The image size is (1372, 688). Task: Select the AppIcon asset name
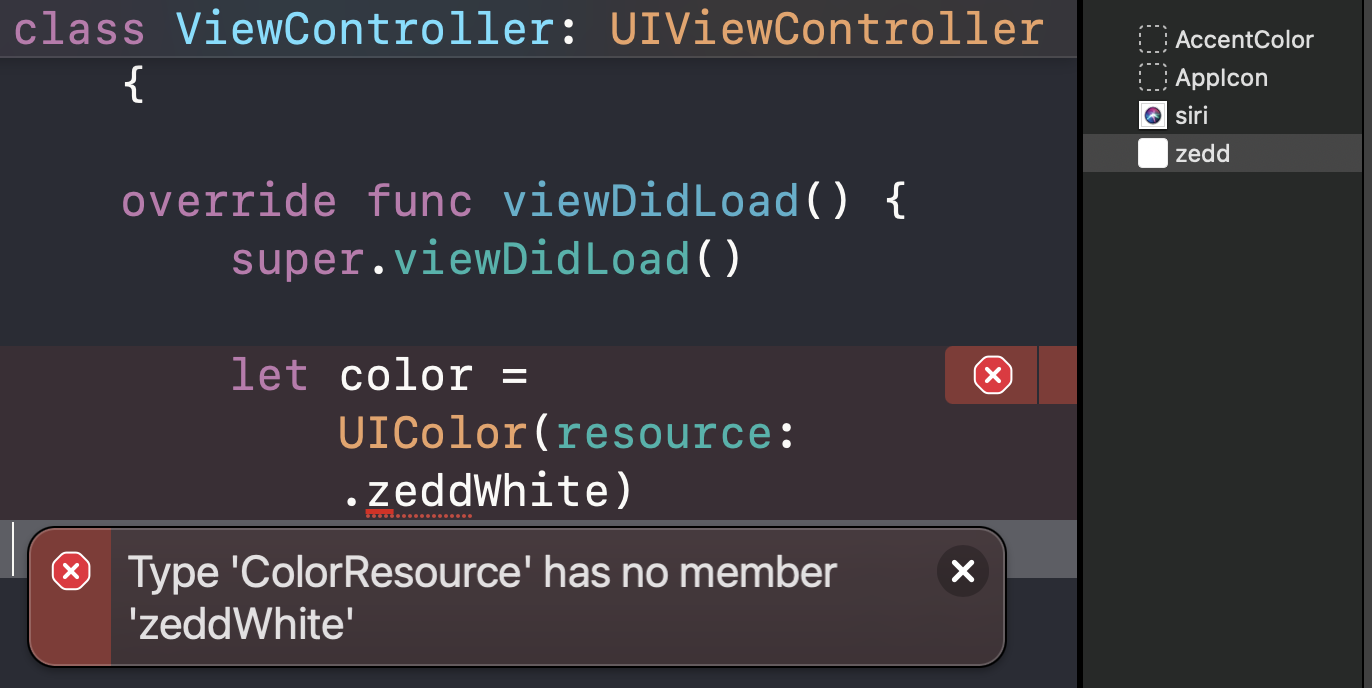(1221, 78)
